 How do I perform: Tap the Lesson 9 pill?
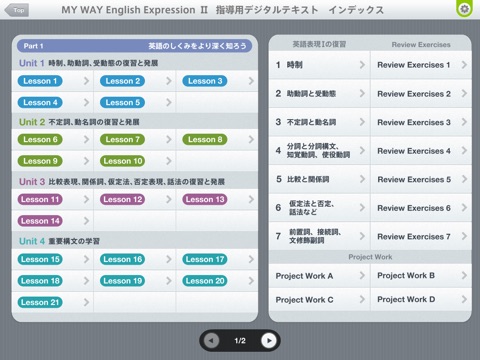tap(40, 161)
